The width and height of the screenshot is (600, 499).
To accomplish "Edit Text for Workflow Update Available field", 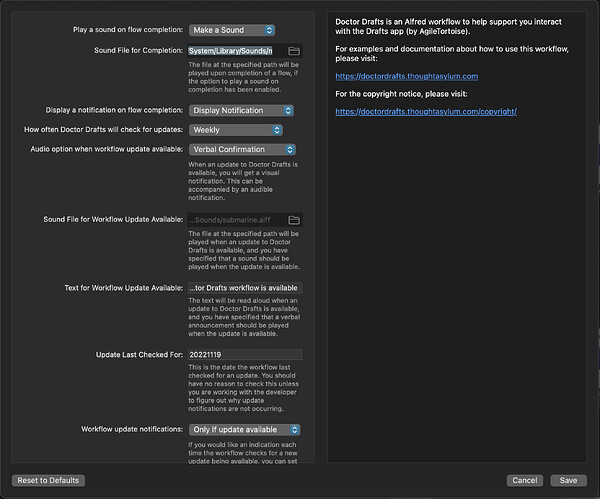I will (x=245, y=288).
